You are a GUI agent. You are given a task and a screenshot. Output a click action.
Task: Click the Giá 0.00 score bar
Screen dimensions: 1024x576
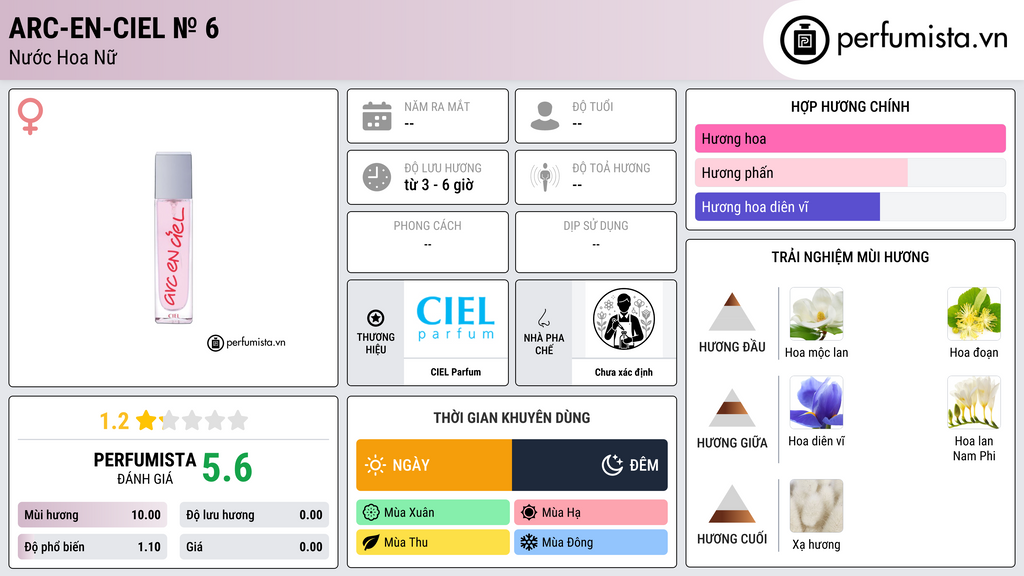[254, 547]
